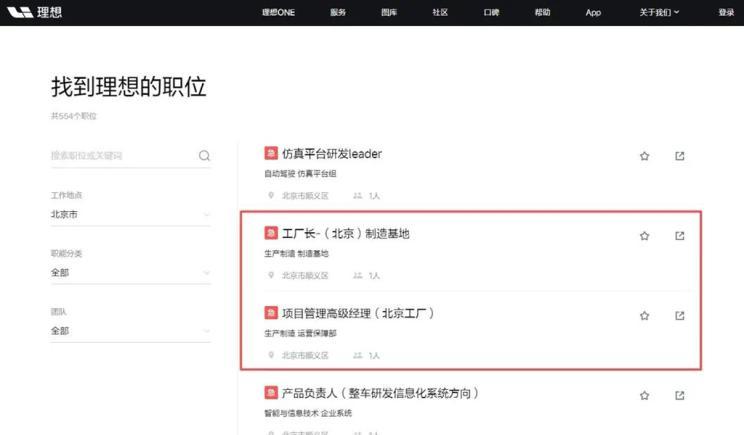Screen dimensions: 744x435
Task: Open the 社区 menu item
Action: tap(440, 12)
